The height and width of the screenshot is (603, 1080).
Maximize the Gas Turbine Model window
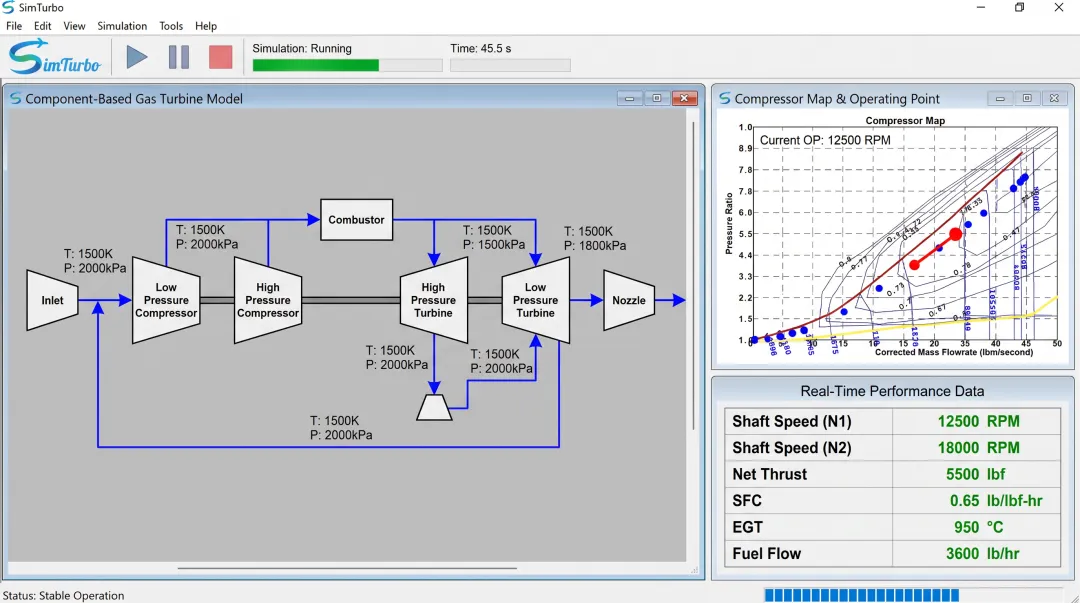point(656,99)
